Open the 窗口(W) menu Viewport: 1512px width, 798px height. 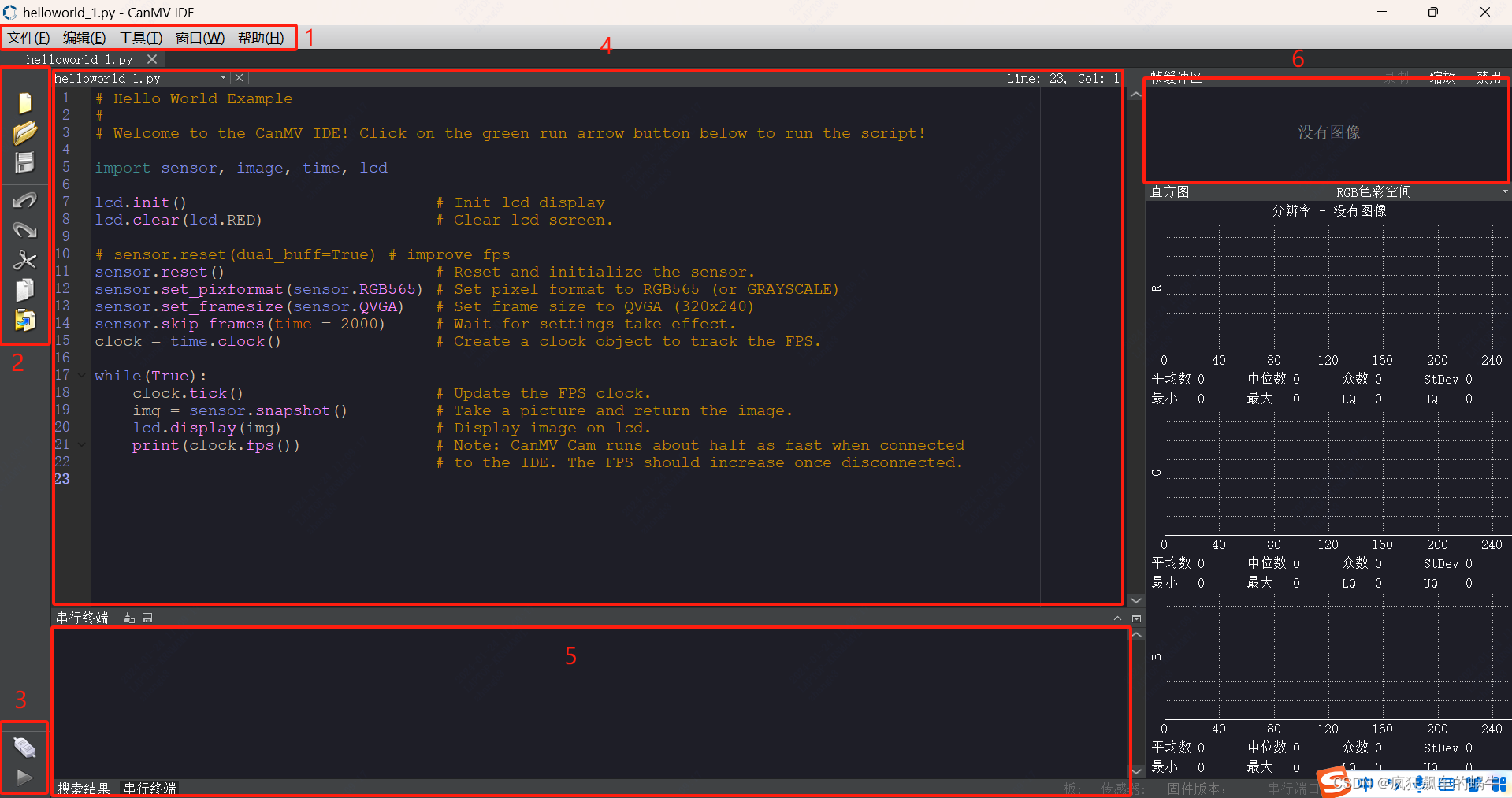200,38
